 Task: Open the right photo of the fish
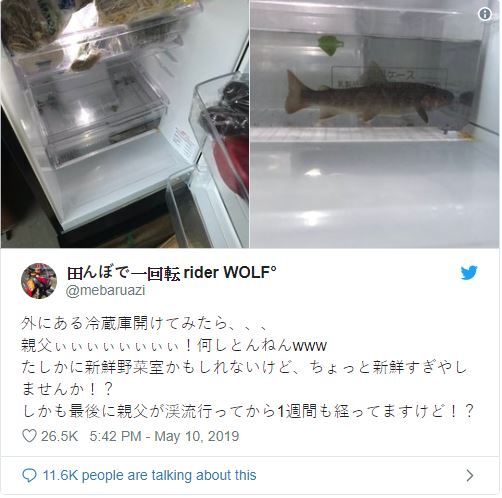375,124
